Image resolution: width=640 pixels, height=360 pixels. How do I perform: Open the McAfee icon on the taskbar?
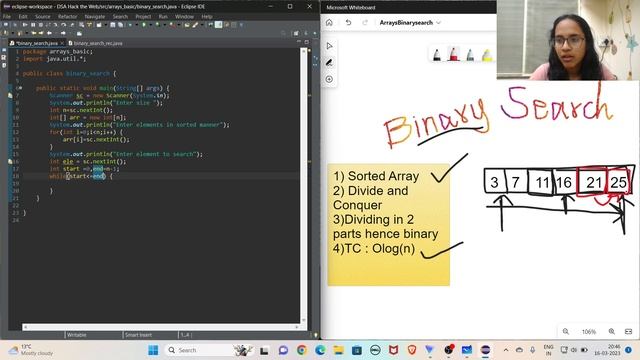[393, 350]
